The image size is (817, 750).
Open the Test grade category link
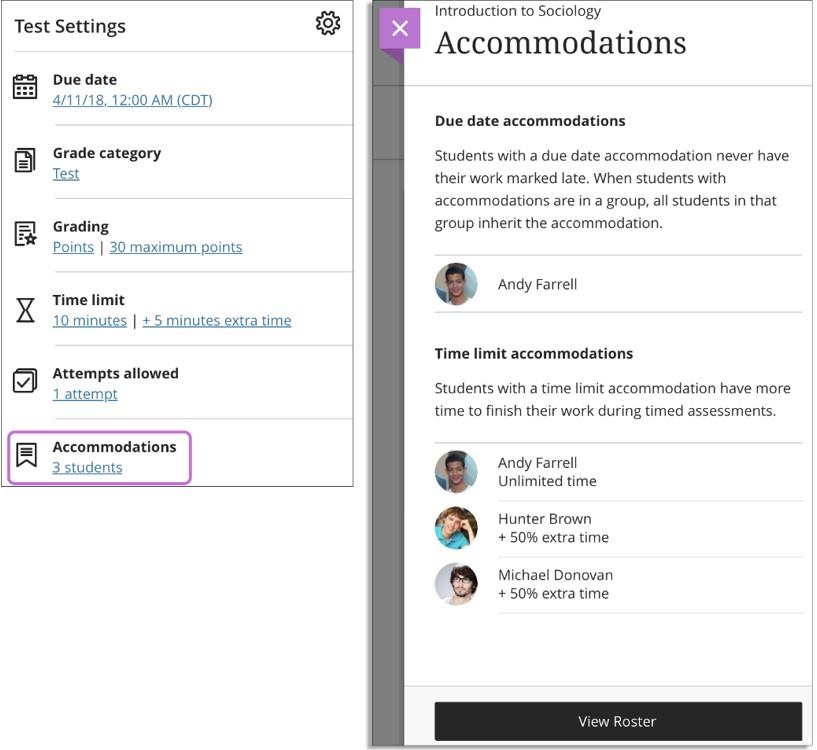[66, 174]
